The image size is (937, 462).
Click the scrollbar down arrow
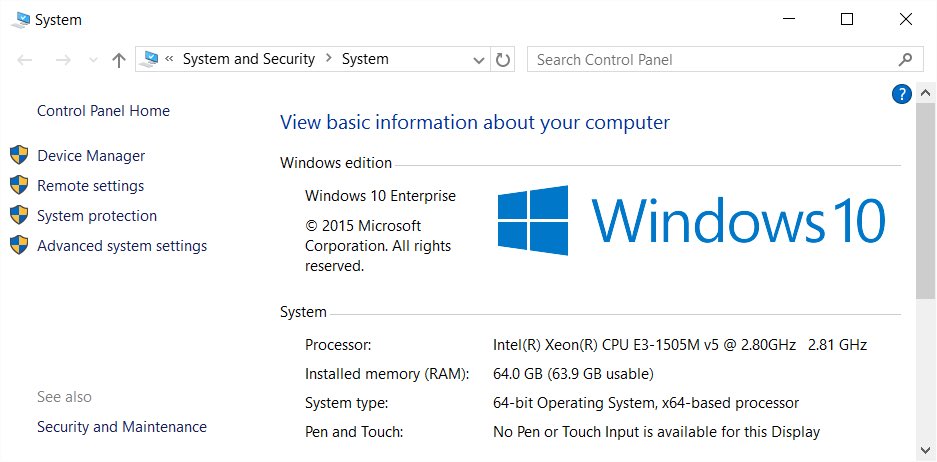tap(924, 449)
